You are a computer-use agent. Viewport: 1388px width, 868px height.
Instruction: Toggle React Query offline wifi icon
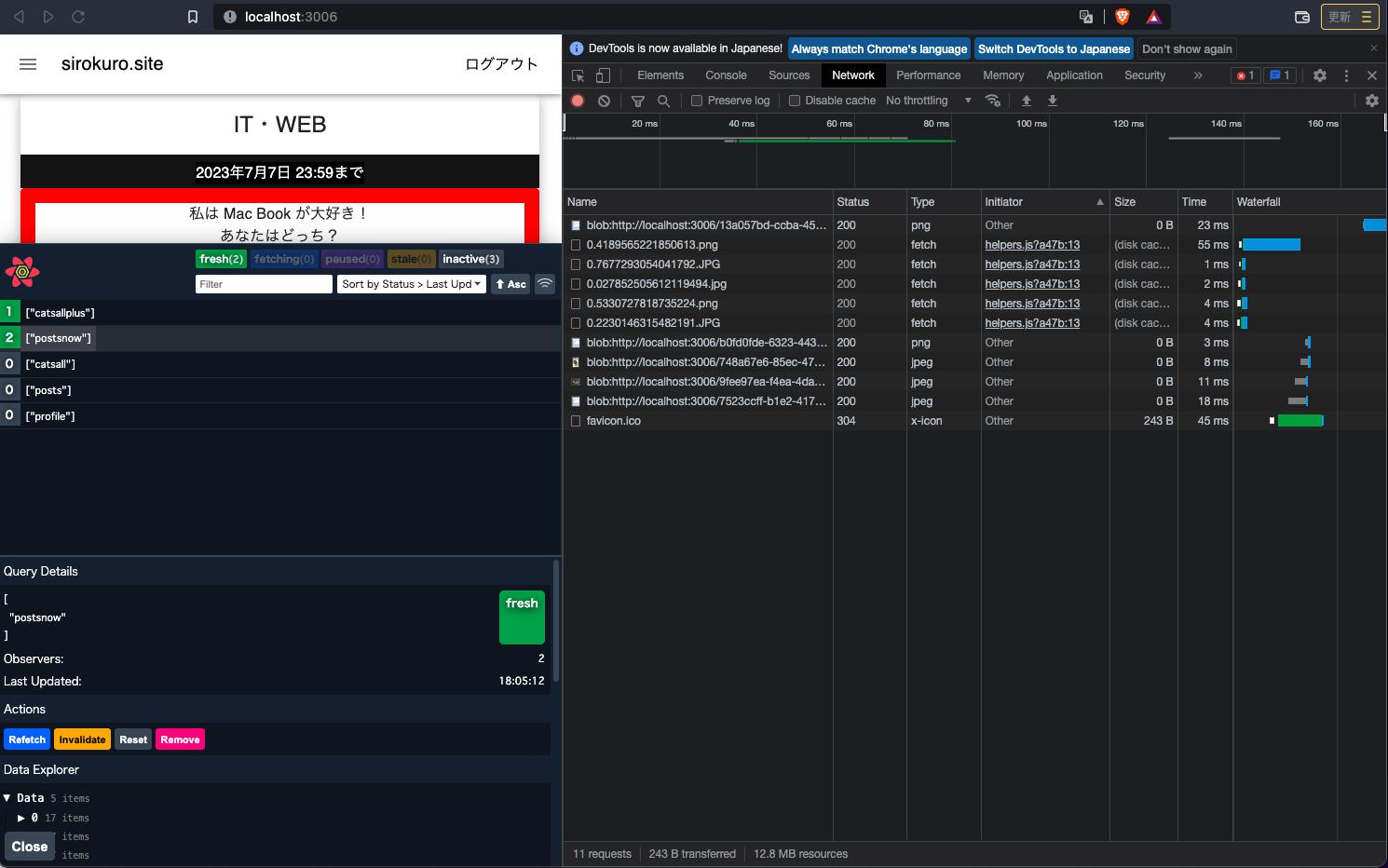tap(545, 284)
